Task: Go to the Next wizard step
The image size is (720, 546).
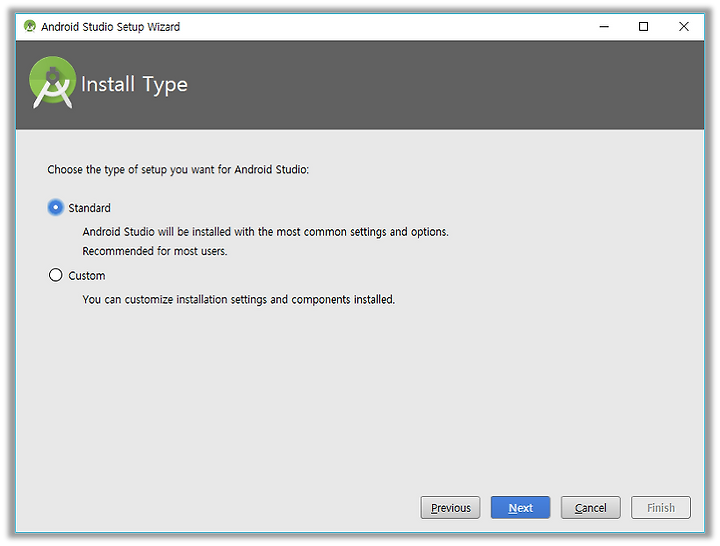Action: [x=520, y=507]
